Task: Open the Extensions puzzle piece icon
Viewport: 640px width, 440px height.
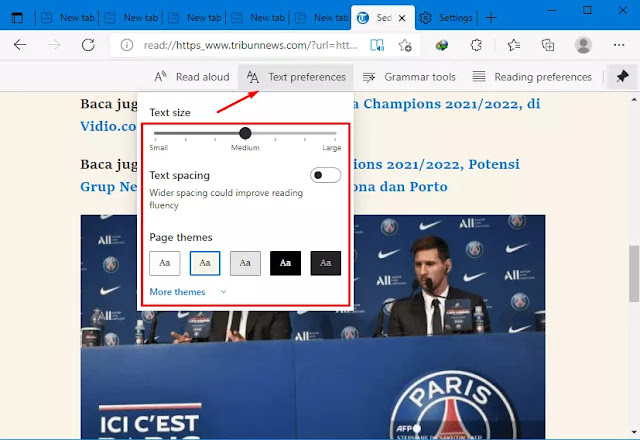Action: [476, 45]
